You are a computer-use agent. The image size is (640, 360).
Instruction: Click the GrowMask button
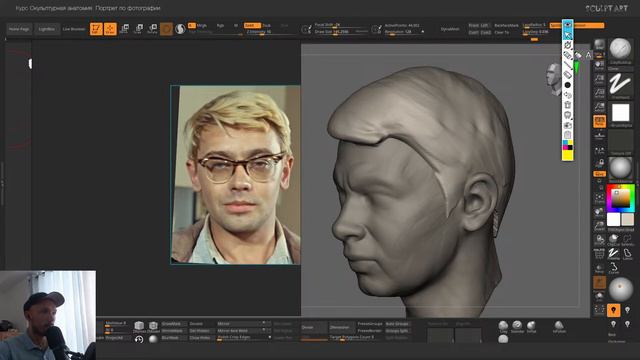point(173,324)
